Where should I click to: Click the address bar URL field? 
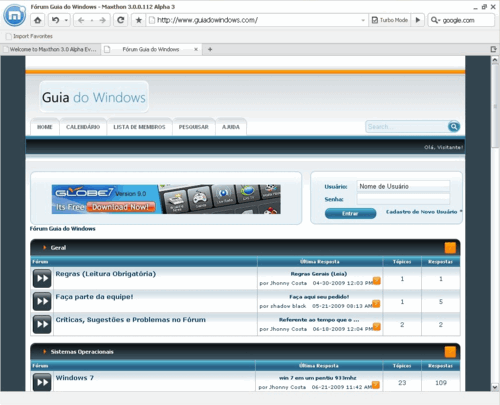257,20
